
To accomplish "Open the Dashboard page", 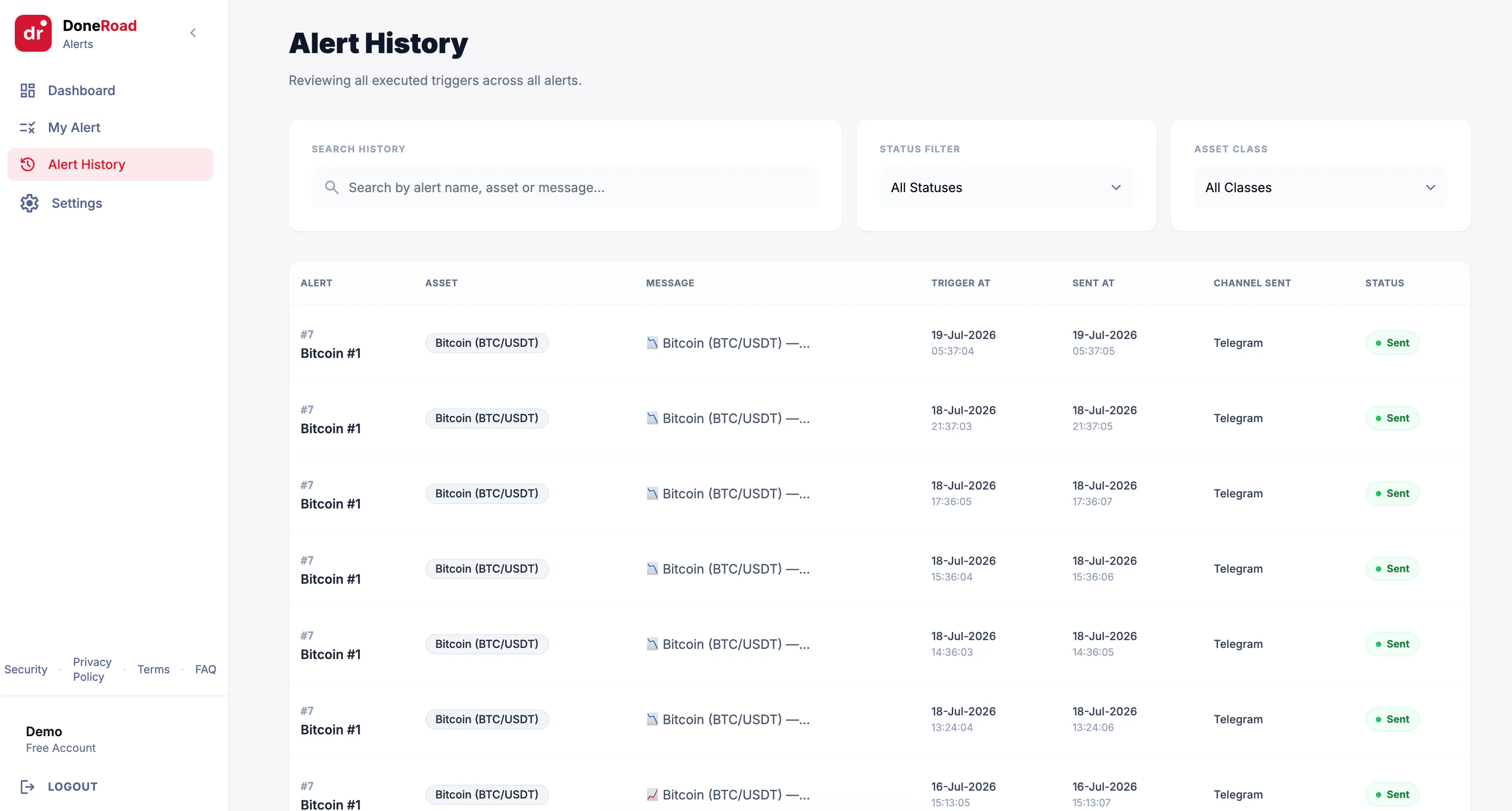I will [x=110, y=91].
